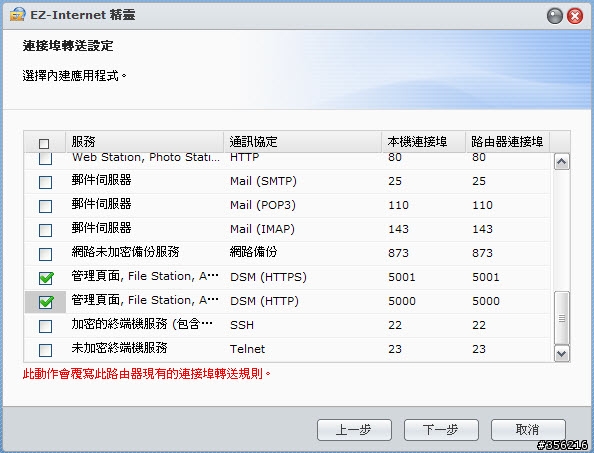Screen dimensions: 594x453
Task: Click the 'SSH' protocol cell
Action: click(242, 325)
